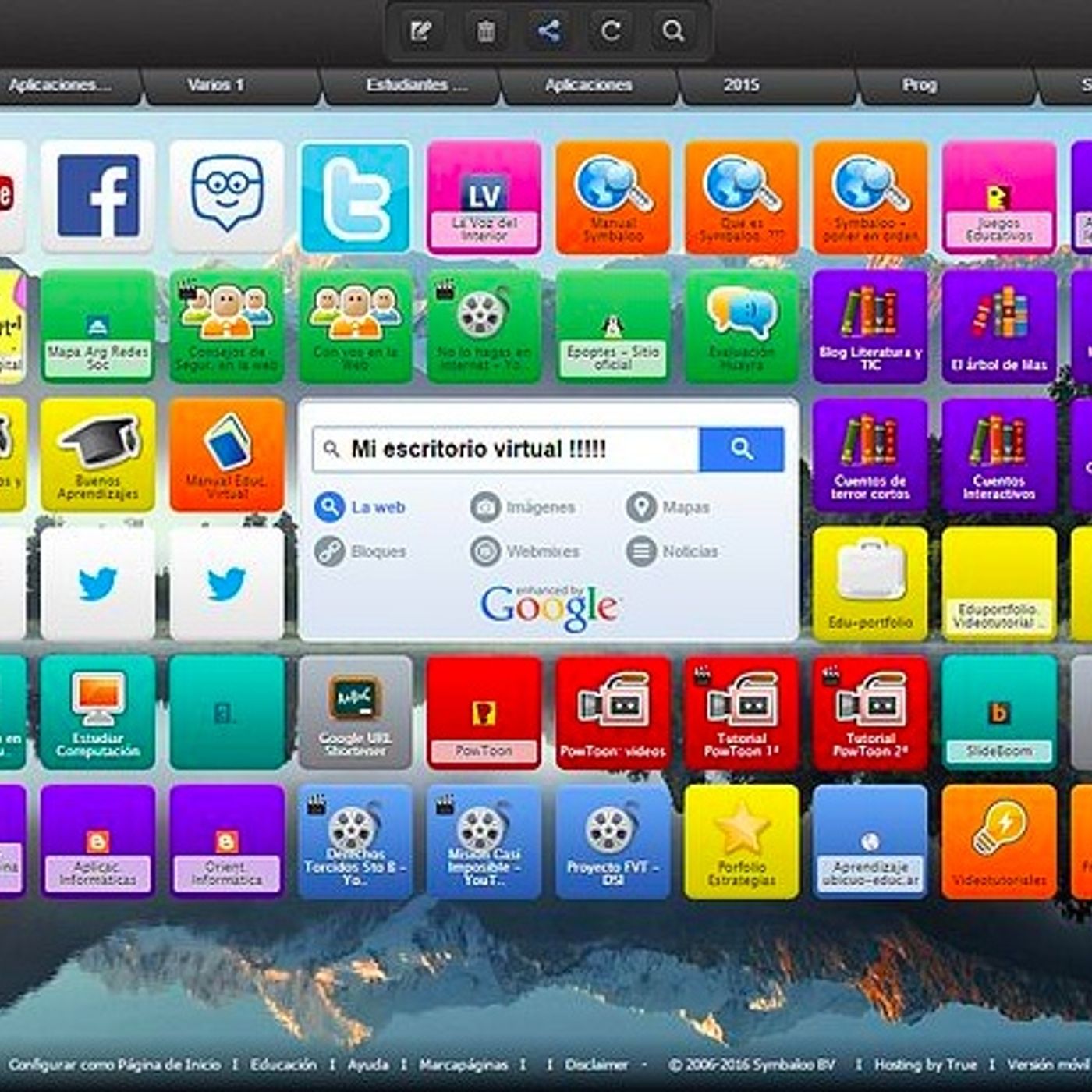Select Mapas search option
Viewport: 1092px width, 1092px height.
[668, 507]
